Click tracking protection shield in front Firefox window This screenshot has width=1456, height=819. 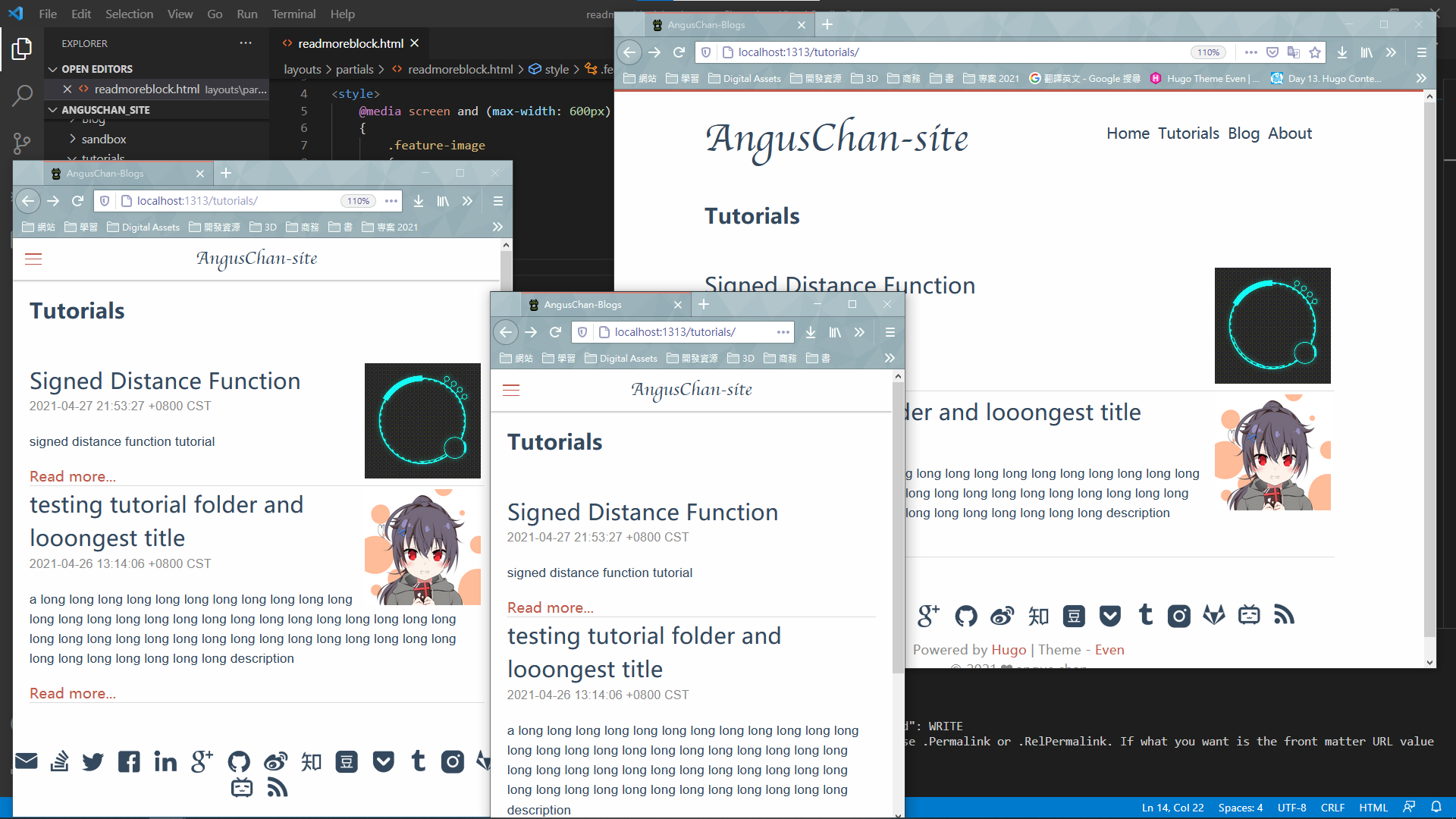582,332
